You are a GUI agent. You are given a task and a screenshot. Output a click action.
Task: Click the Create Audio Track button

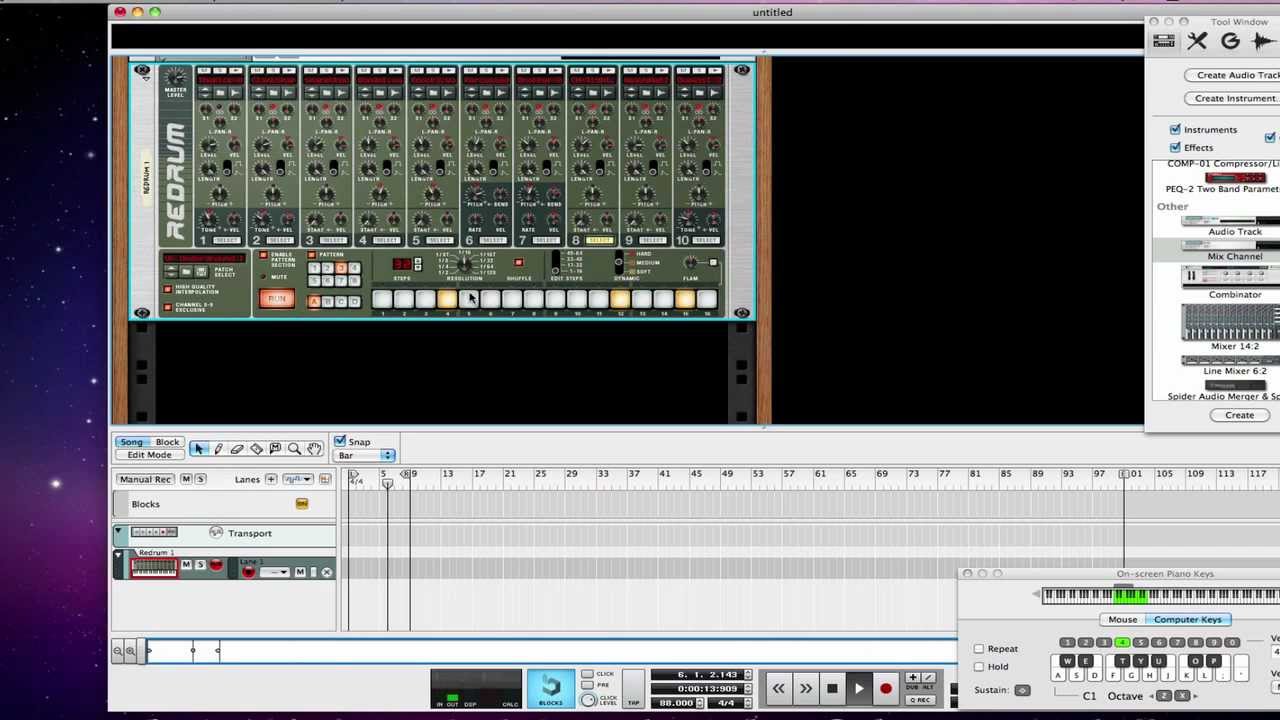[x=1232, y=75]
